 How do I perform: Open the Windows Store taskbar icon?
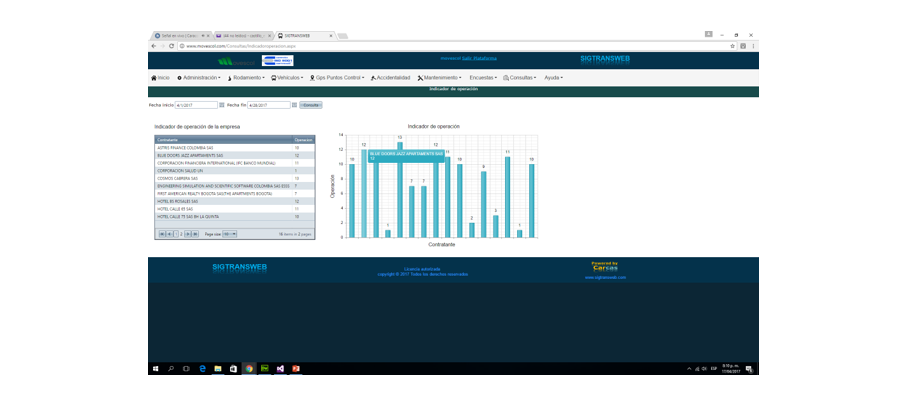click(233, 368)
